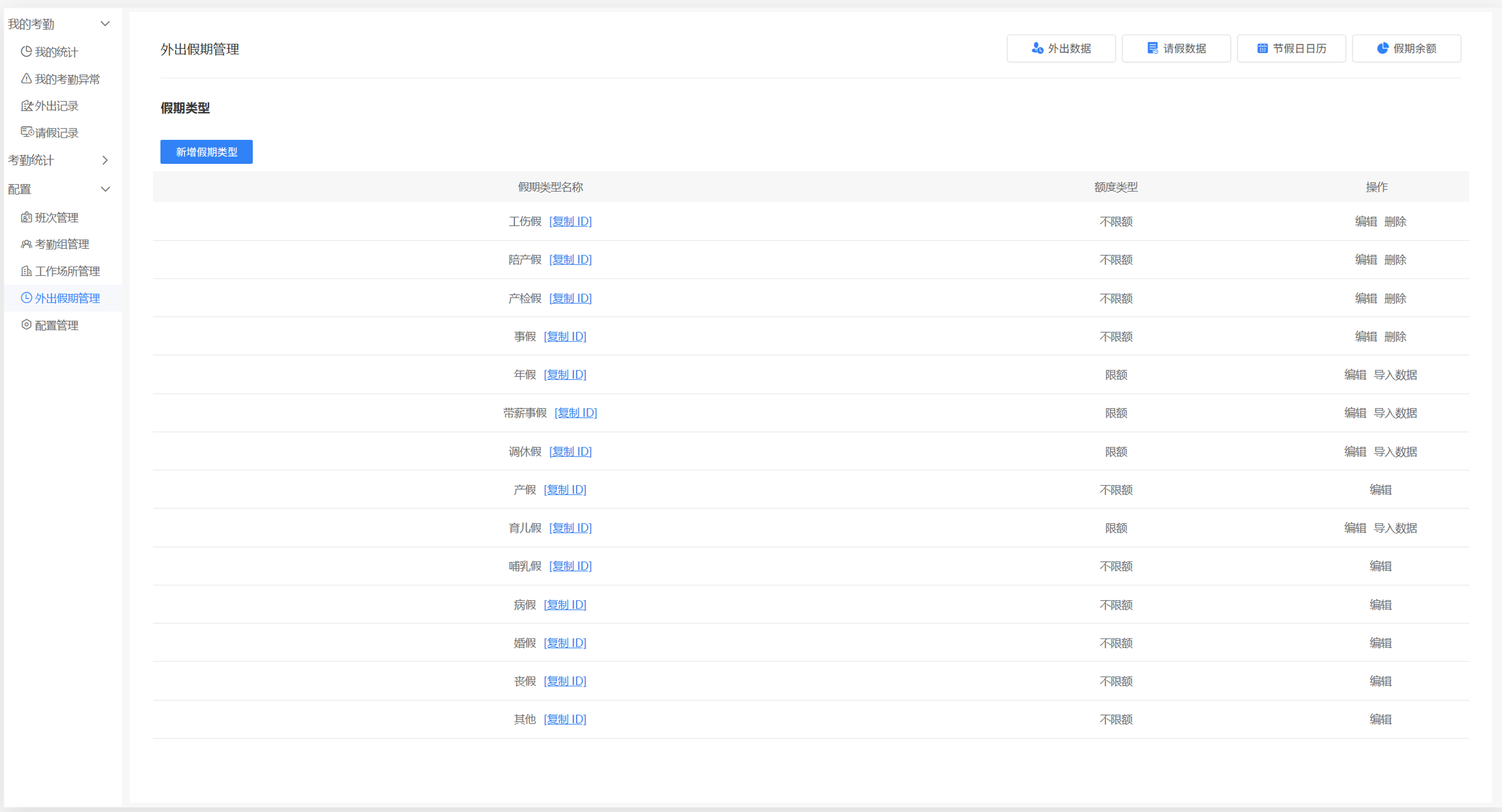Open the 外出数据 button
Image resolution: width=1502 pixels, height=812 pixels.
[x=1061, y=49]
